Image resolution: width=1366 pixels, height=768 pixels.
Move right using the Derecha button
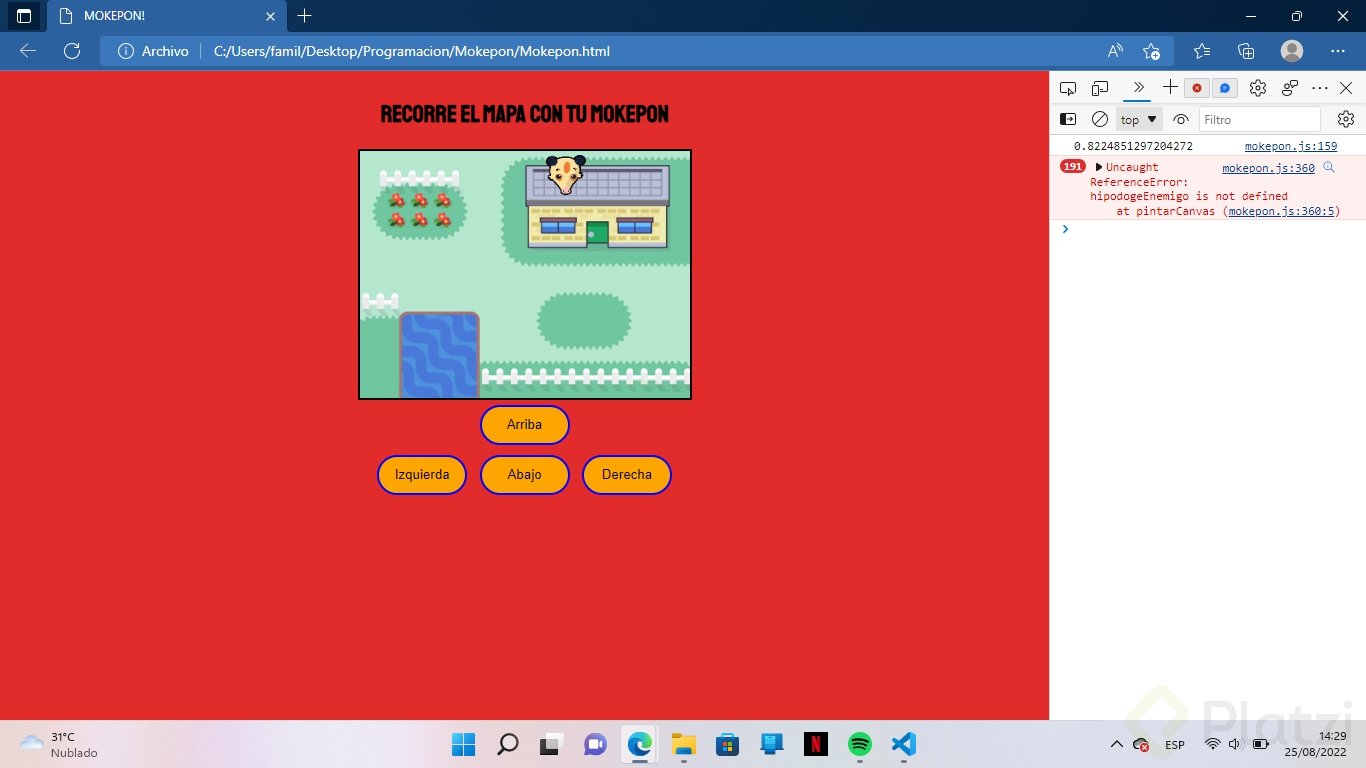tap(627, 475)
